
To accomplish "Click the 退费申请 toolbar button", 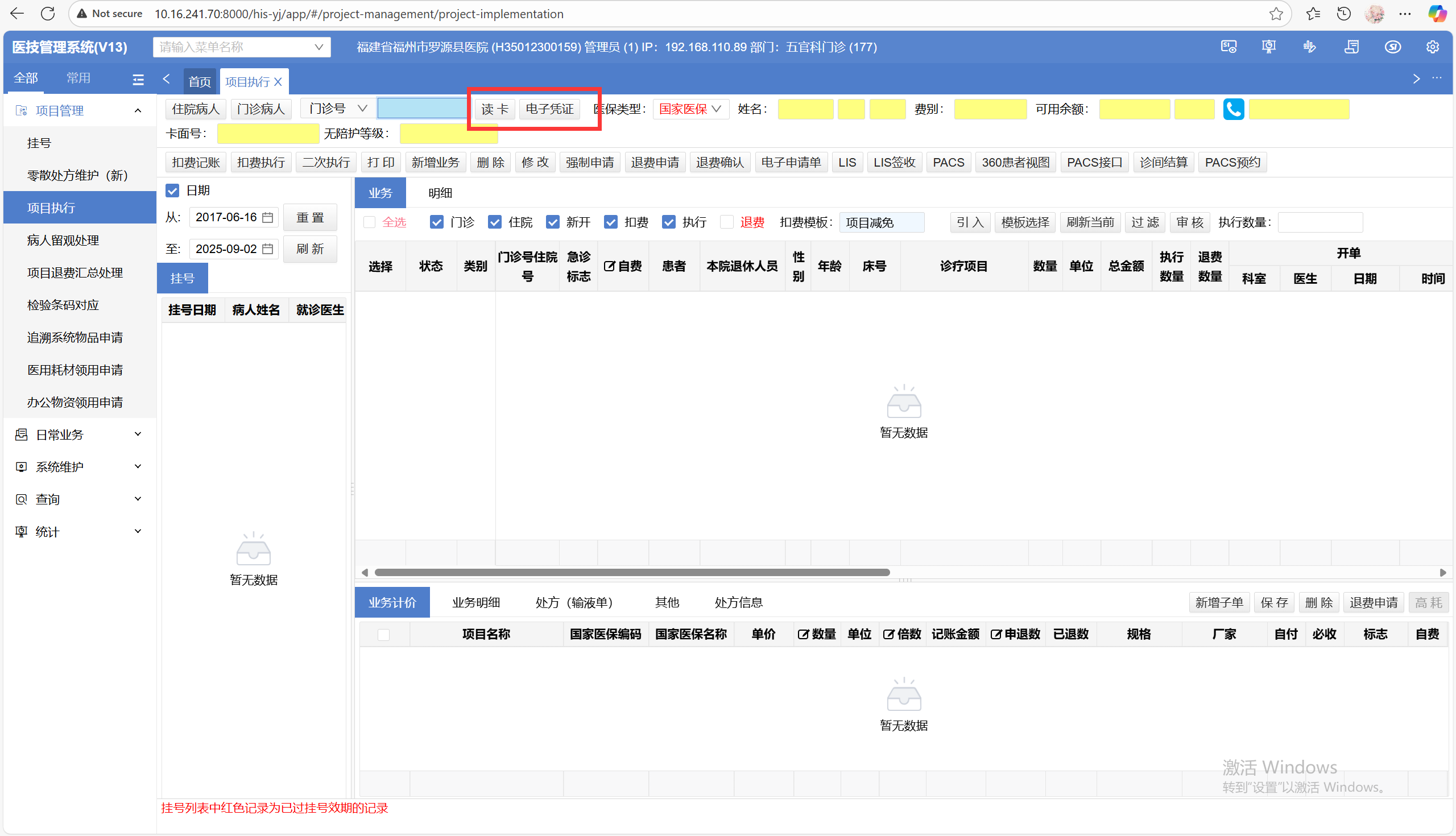I will (655, 163).
